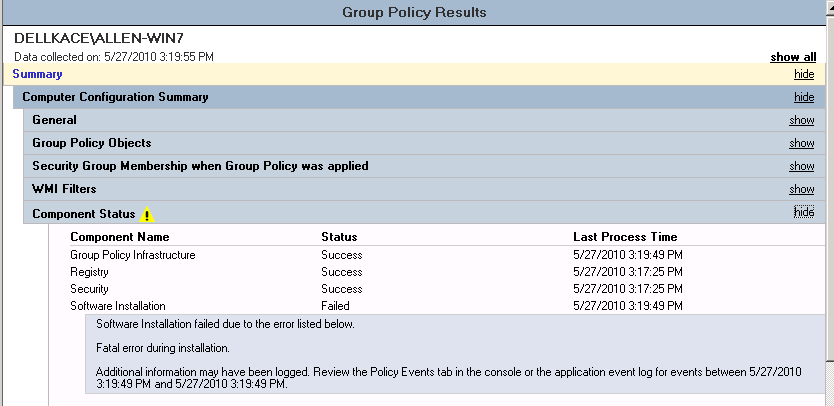Hide the Summary section
This screenshot has height=406, width=834.
[x=804, y=74]
